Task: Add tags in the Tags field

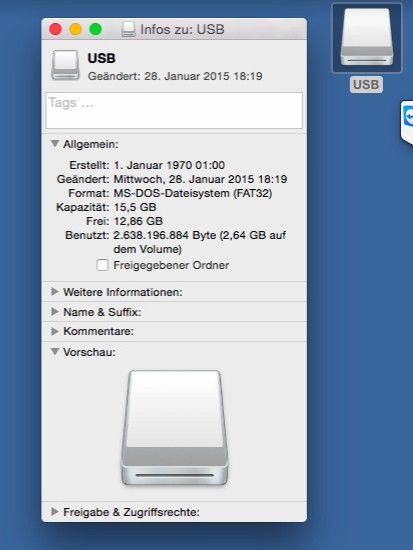Action: (x=174, y=110)
